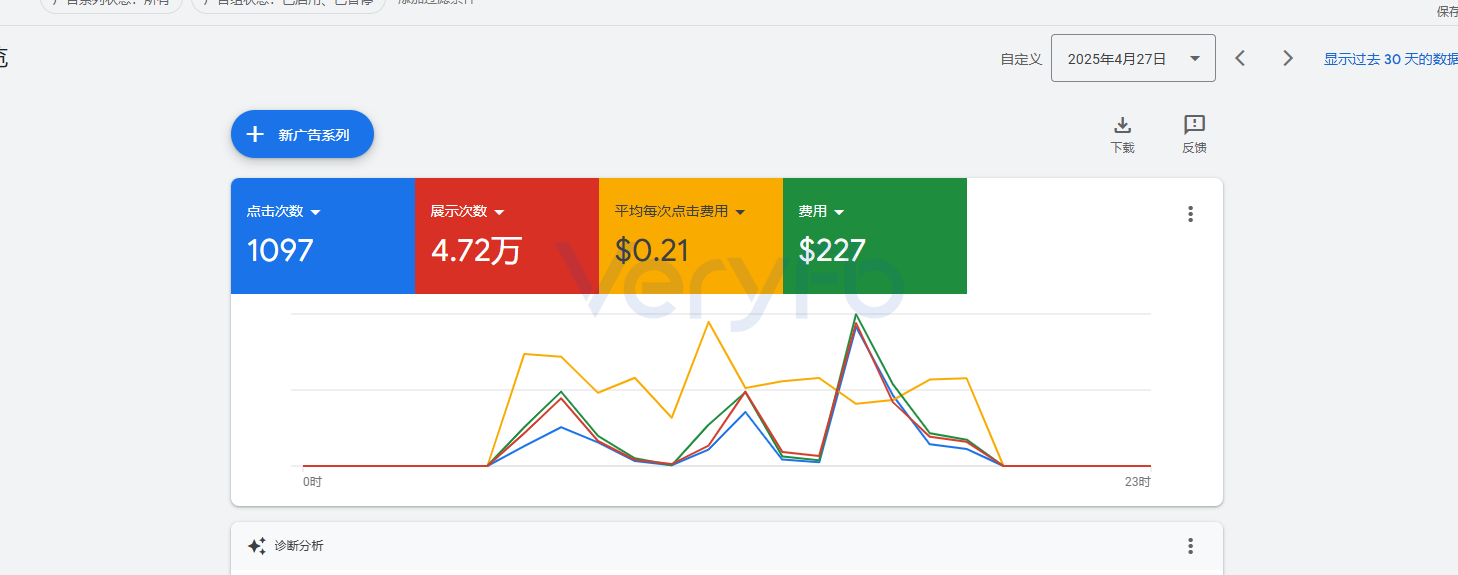
Task: Select the yellow $0.21 CPC card
Action: (691, 236)
